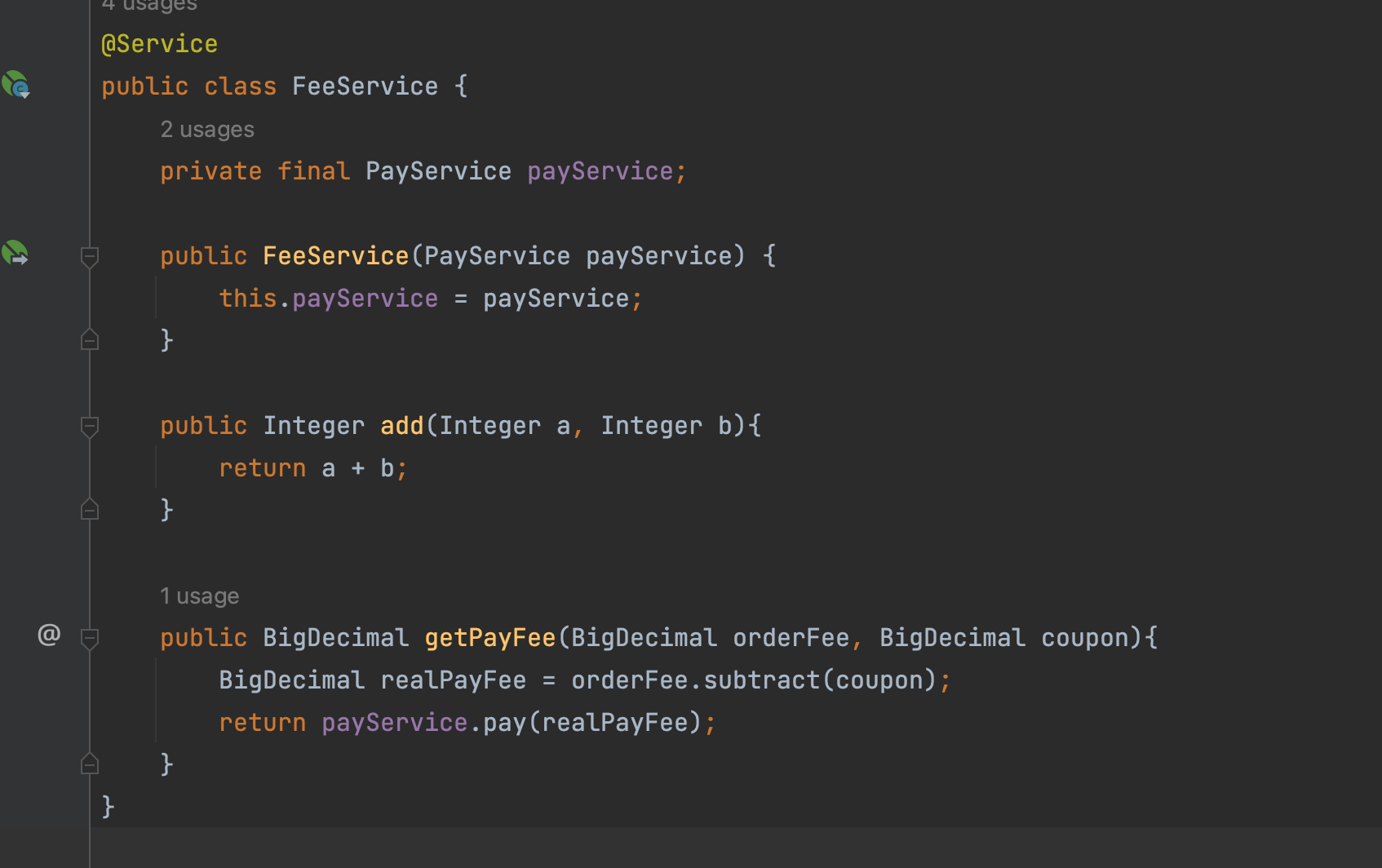Click 'this' keyword in the constructor body
Image resolution: width=1382 pixels, height=868 pixels.
tap(248, 299)
